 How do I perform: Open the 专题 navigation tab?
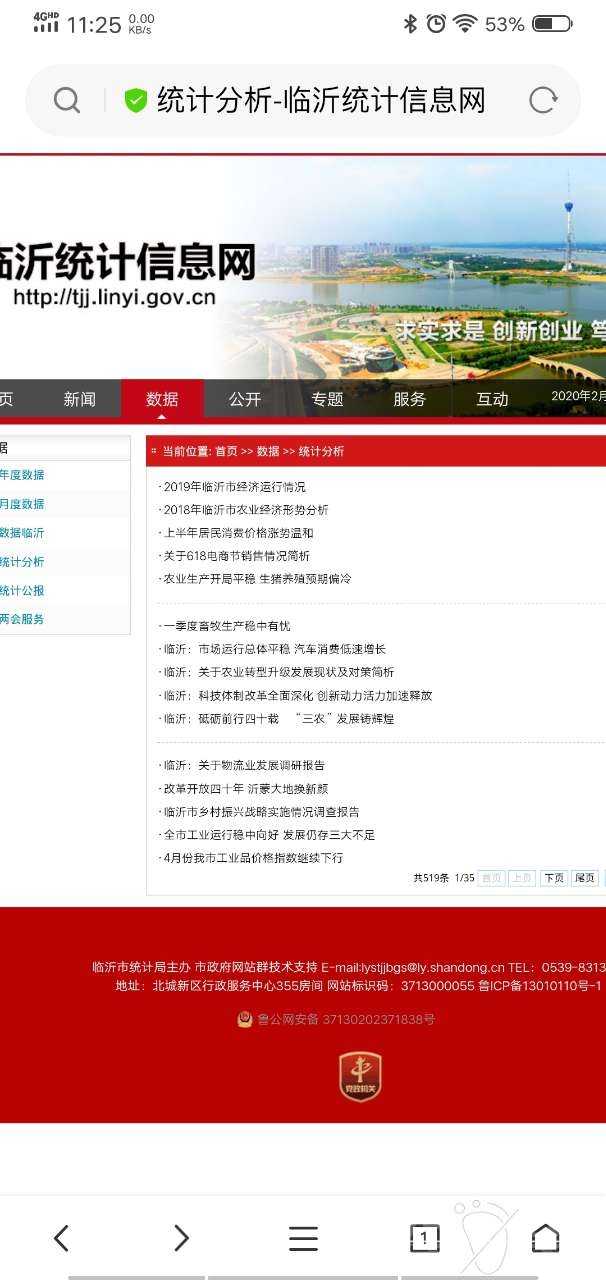tap(327, 399)
